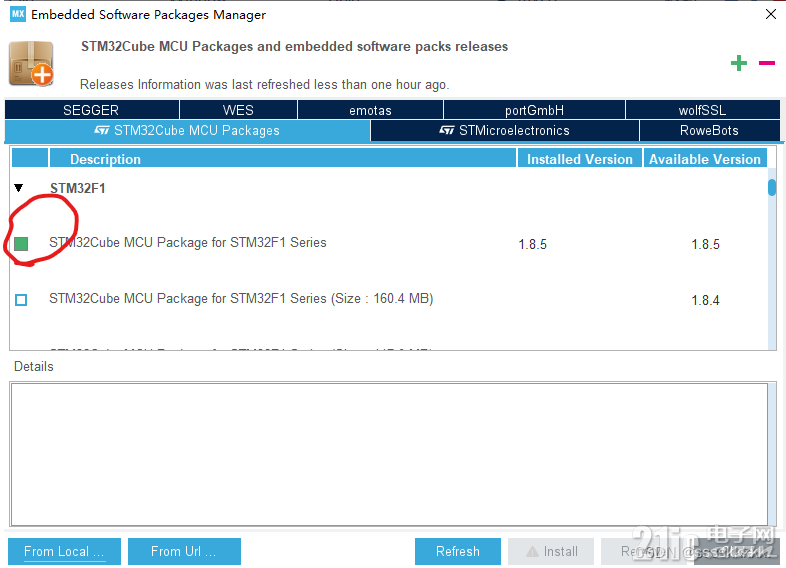Switch to the portGmbH tab
The image size is (786, 568).
[x=534, y=110]
